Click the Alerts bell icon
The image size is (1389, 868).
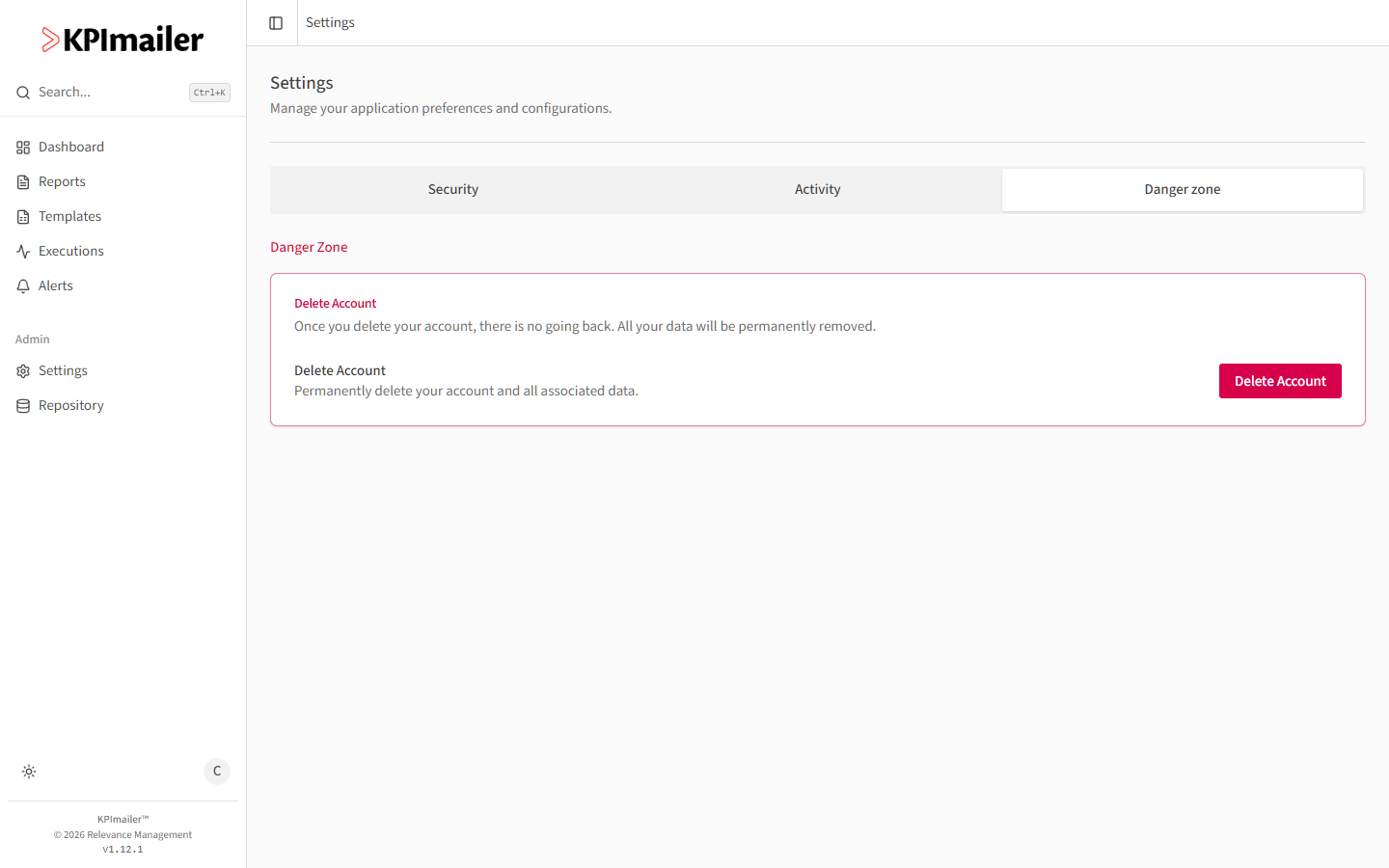(23, 286)
